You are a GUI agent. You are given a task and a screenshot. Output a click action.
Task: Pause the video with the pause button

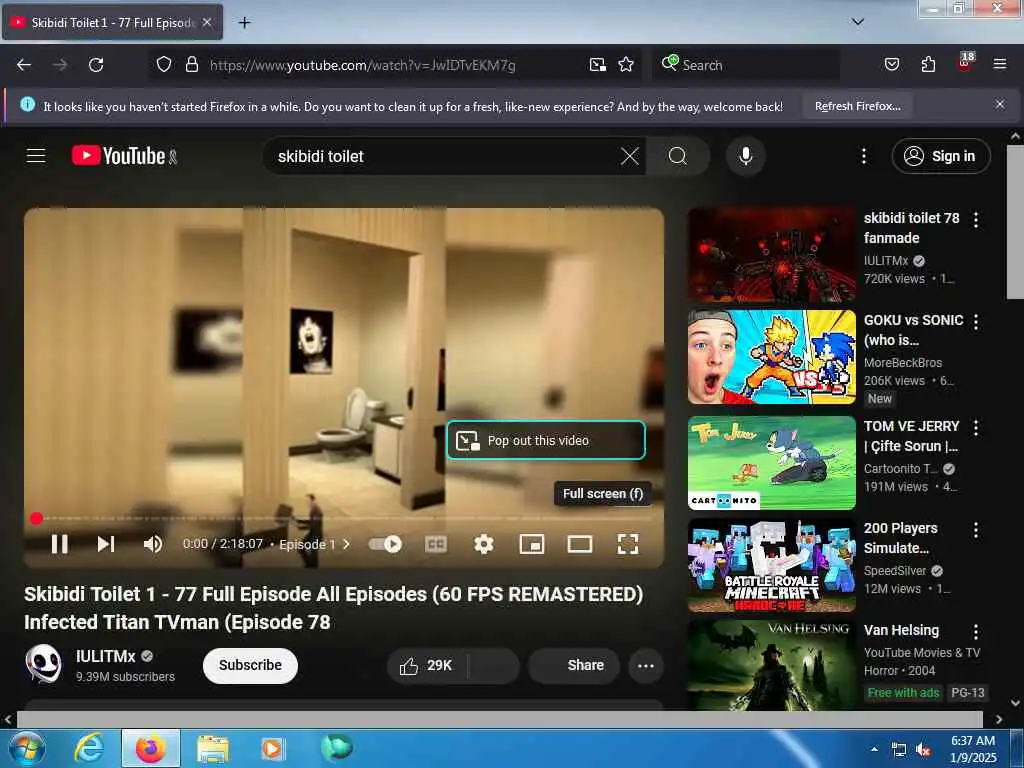pos(59,544)
